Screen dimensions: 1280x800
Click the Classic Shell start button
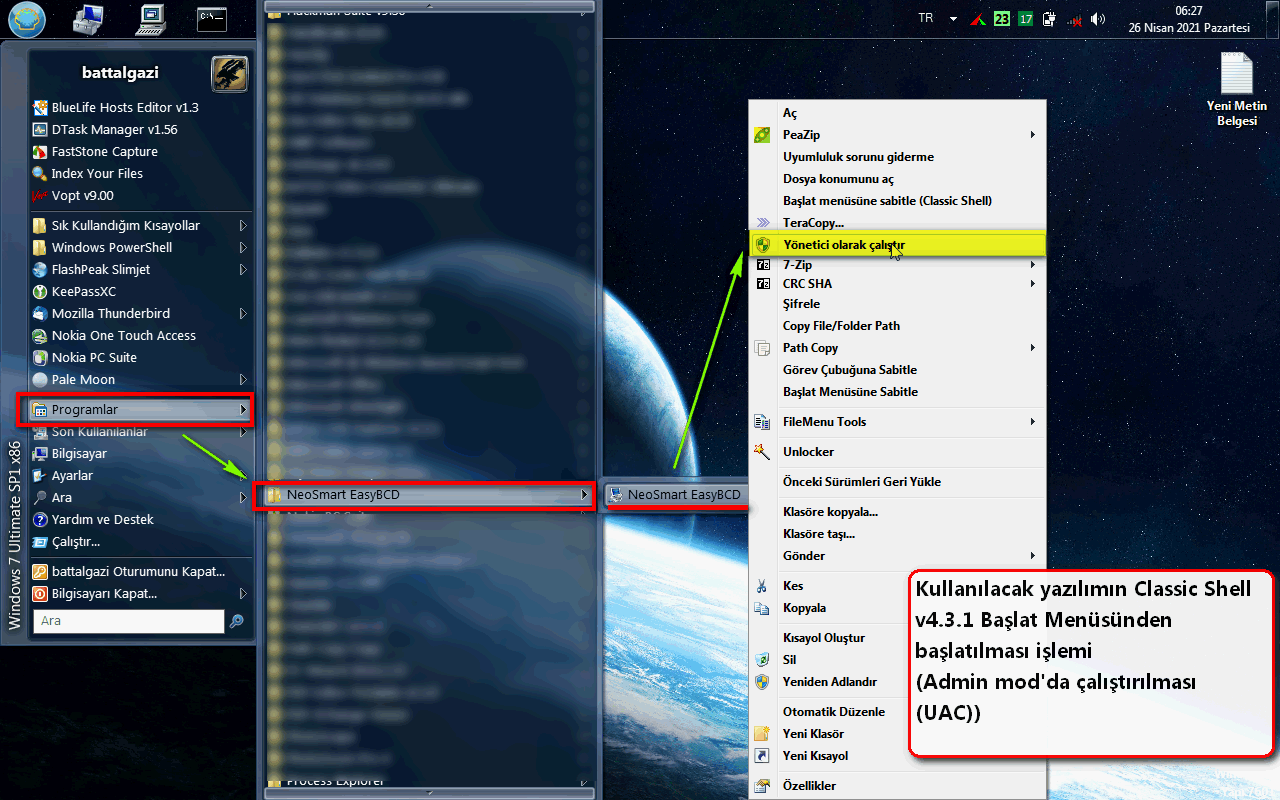26,20
